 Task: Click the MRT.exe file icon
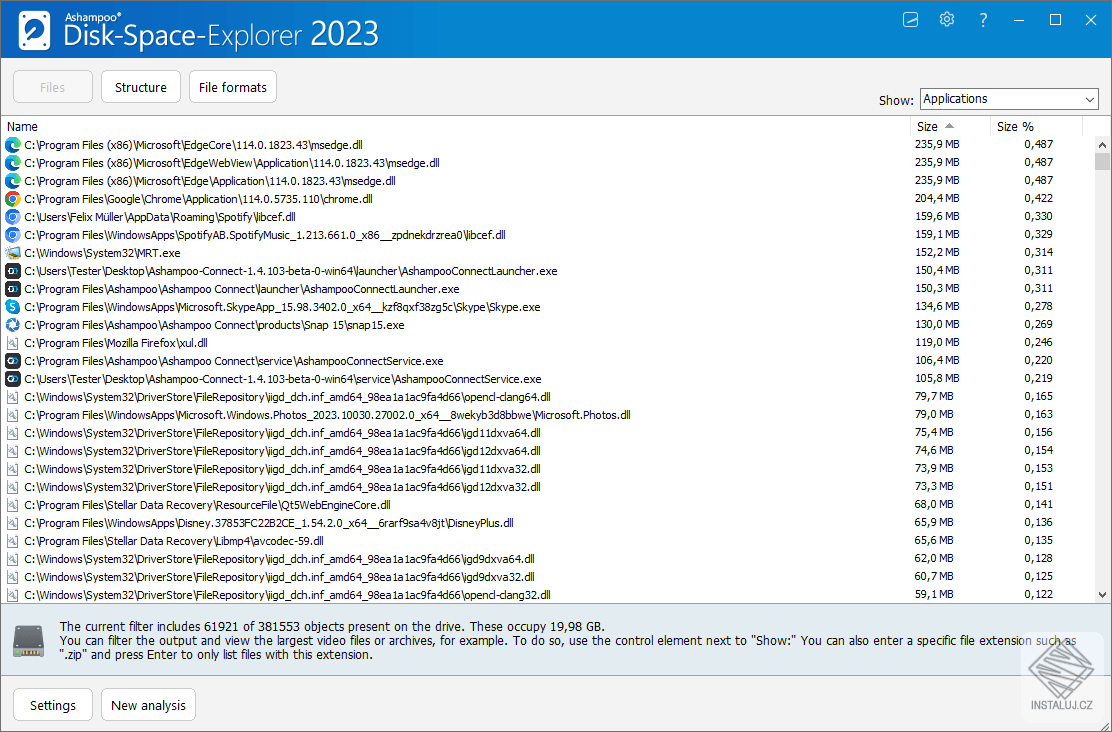[x=13, y=253]
